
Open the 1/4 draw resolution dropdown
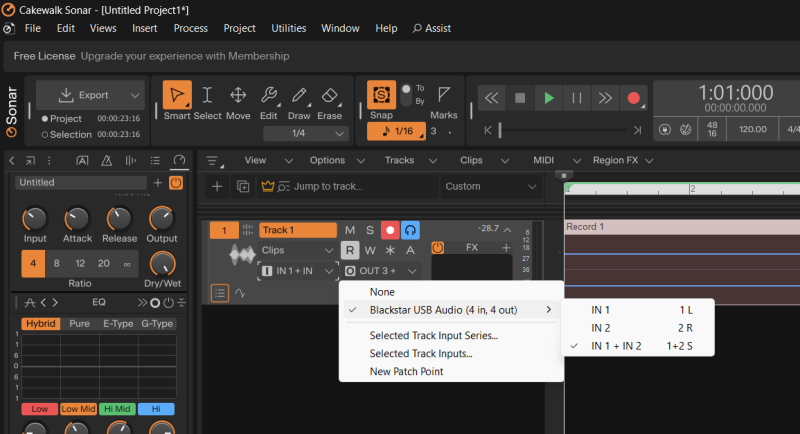point(305,133)
